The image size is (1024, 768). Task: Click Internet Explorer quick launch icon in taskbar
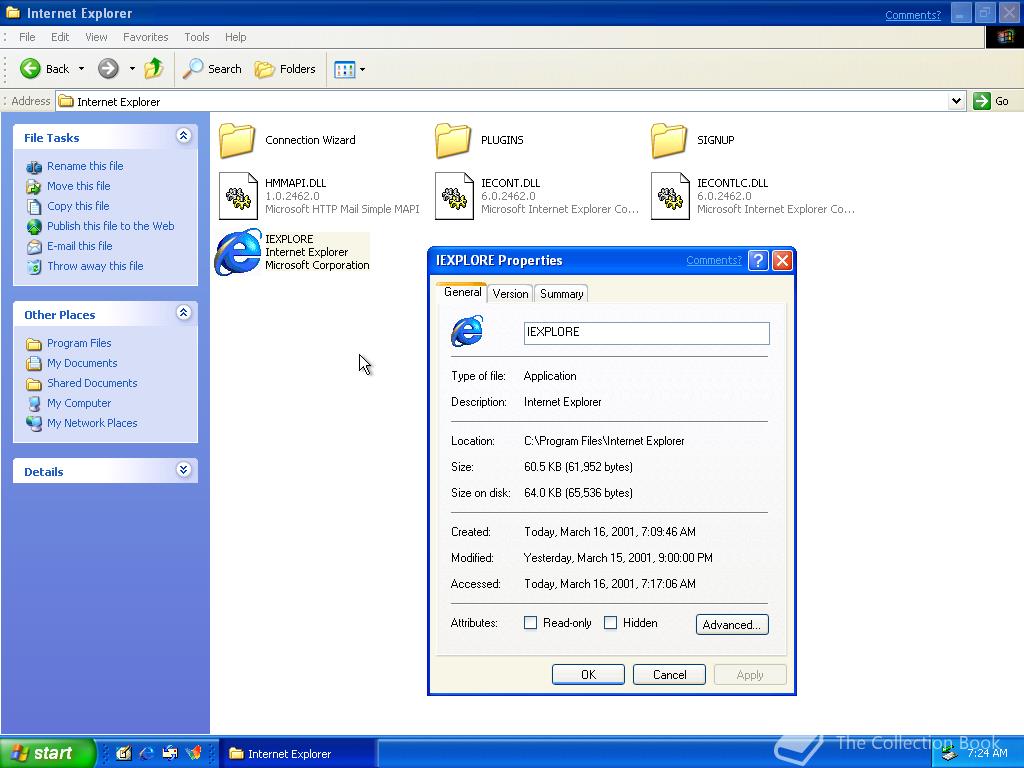pyautogui.click(x=147, y=753)
